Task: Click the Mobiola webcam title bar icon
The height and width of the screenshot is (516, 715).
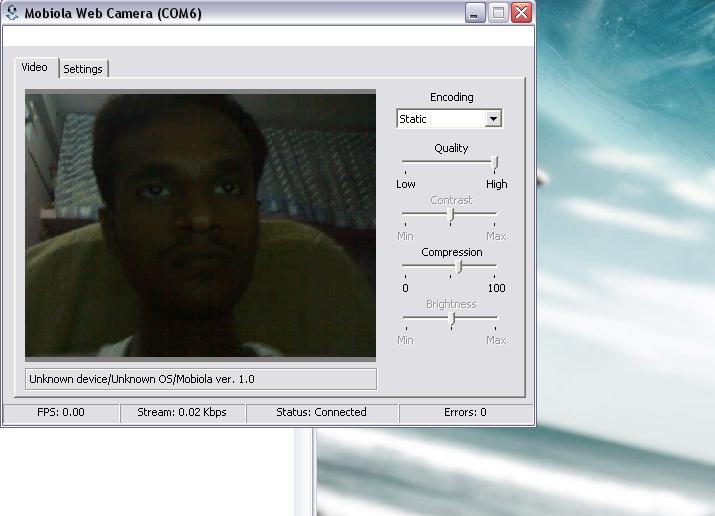Action: click(x=12, y=13)
